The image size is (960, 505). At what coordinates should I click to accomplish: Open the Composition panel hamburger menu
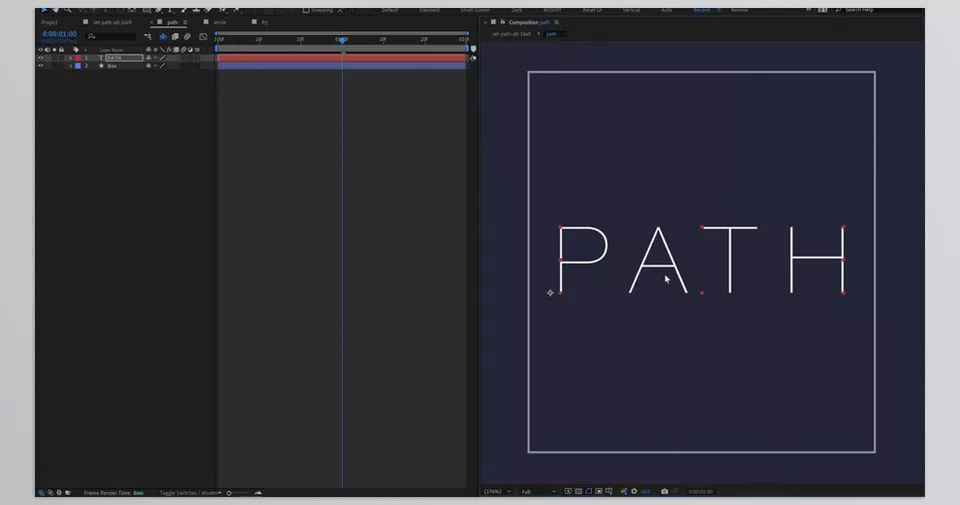point(556,22)
